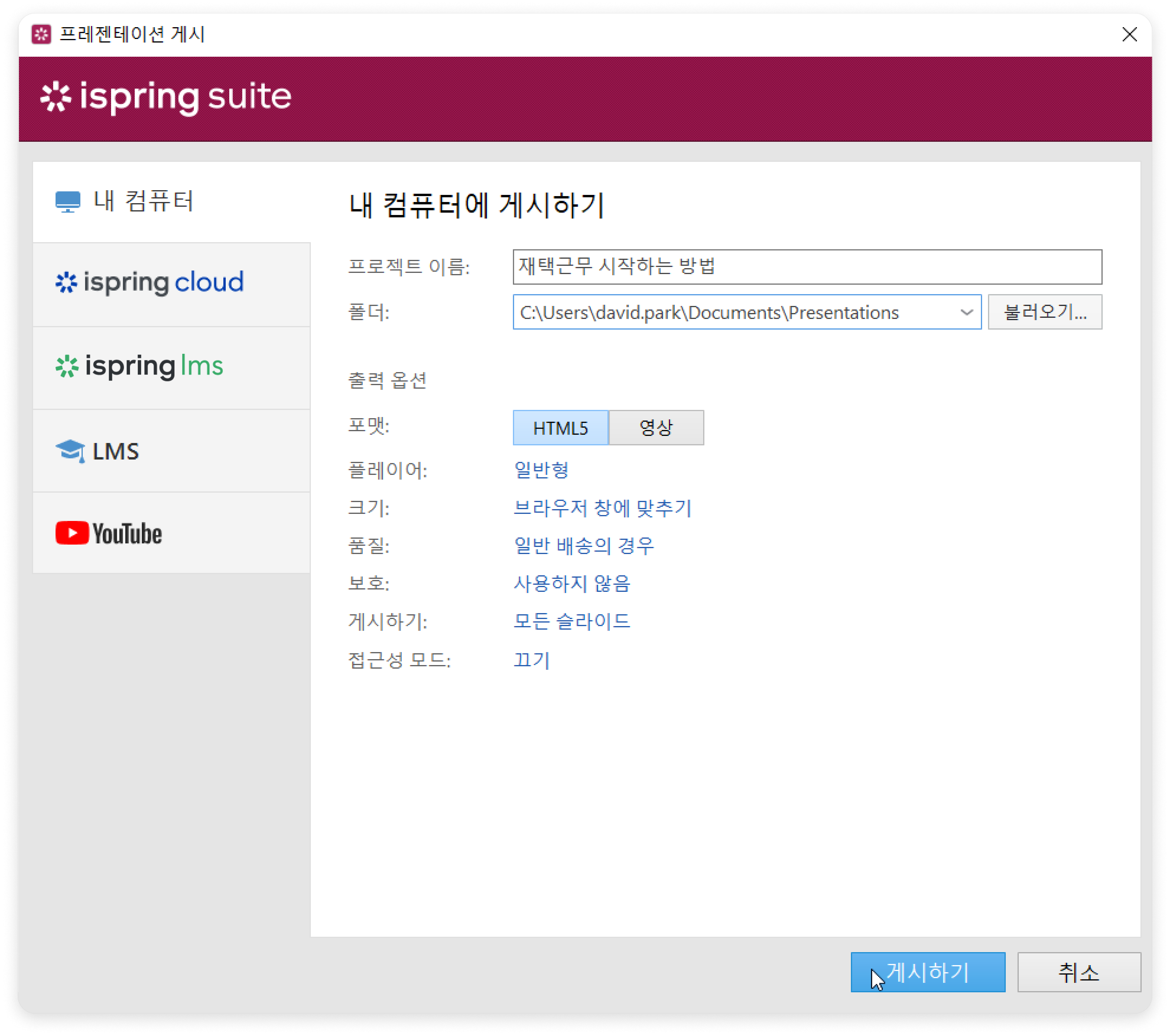Open the 일반 배송의 경우 quality setting
This screenshot has width=1170, height=1036.
pos(584,546)
